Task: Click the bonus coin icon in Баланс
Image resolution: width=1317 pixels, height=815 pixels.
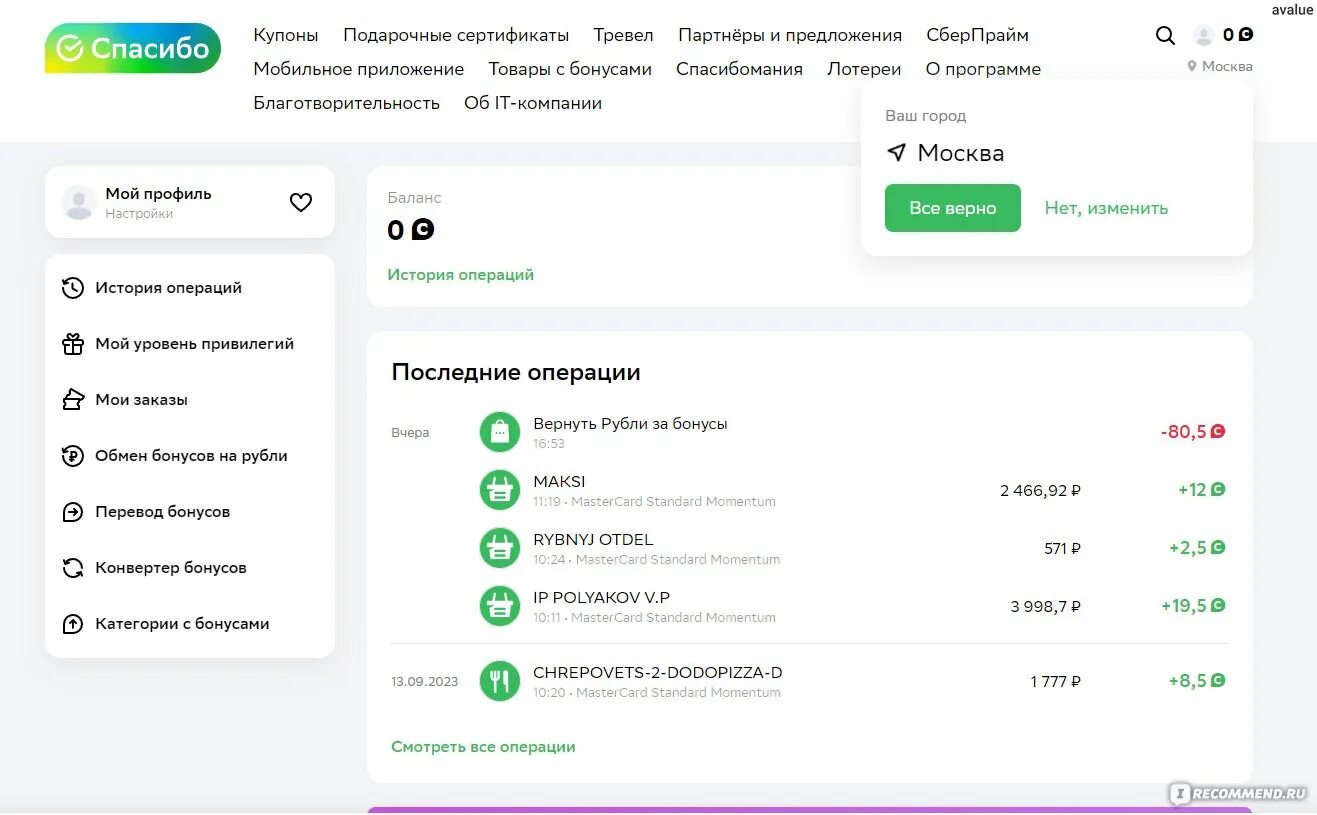Action: coord(423,230)
